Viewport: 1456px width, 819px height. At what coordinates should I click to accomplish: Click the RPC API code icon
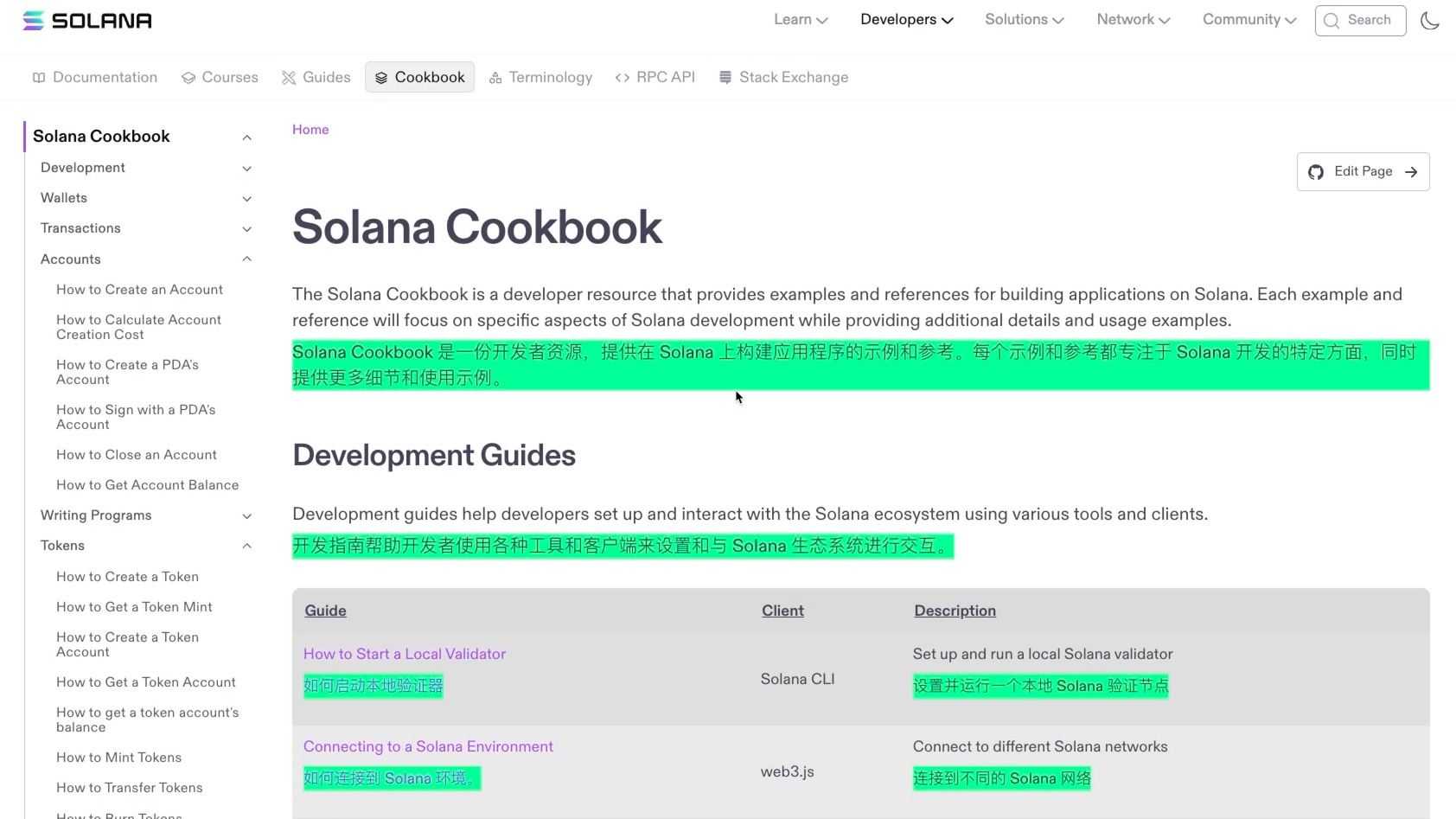point(623,78)
